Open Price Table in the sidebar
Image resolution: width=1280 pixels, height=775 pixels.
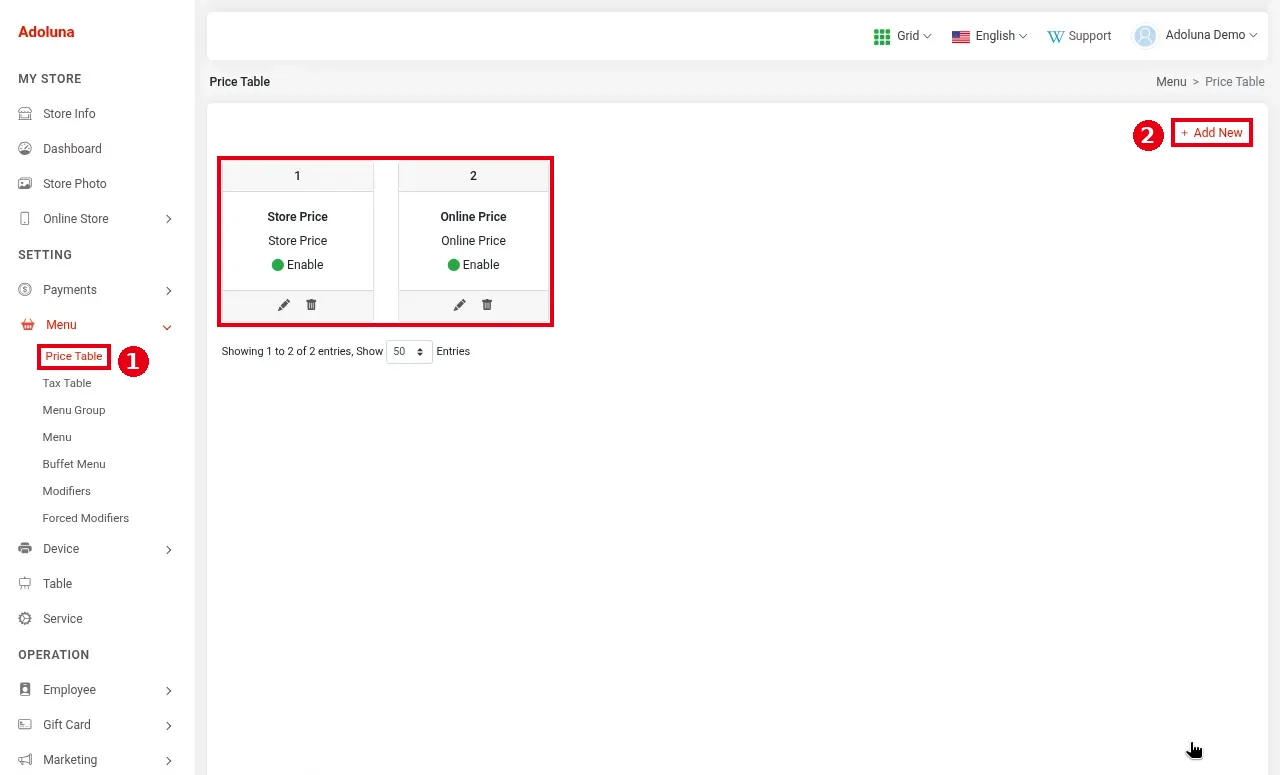(74, 356)
